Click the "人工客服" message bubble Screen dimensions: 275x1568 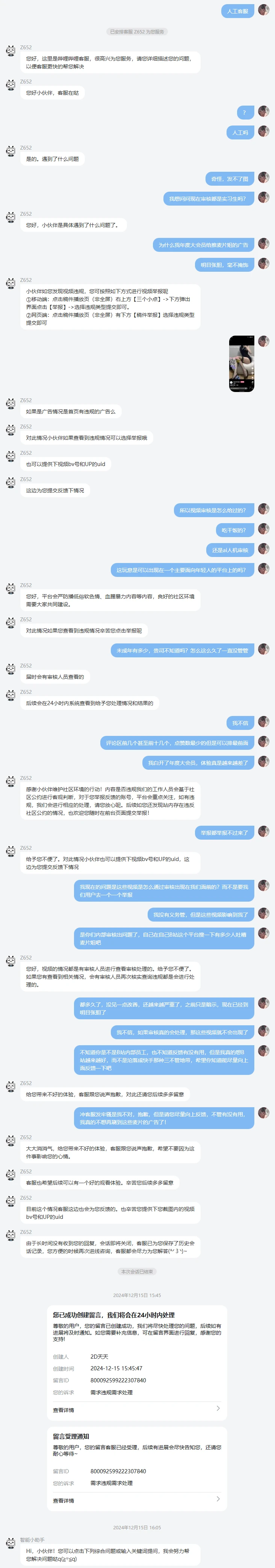tap(237, 11)
